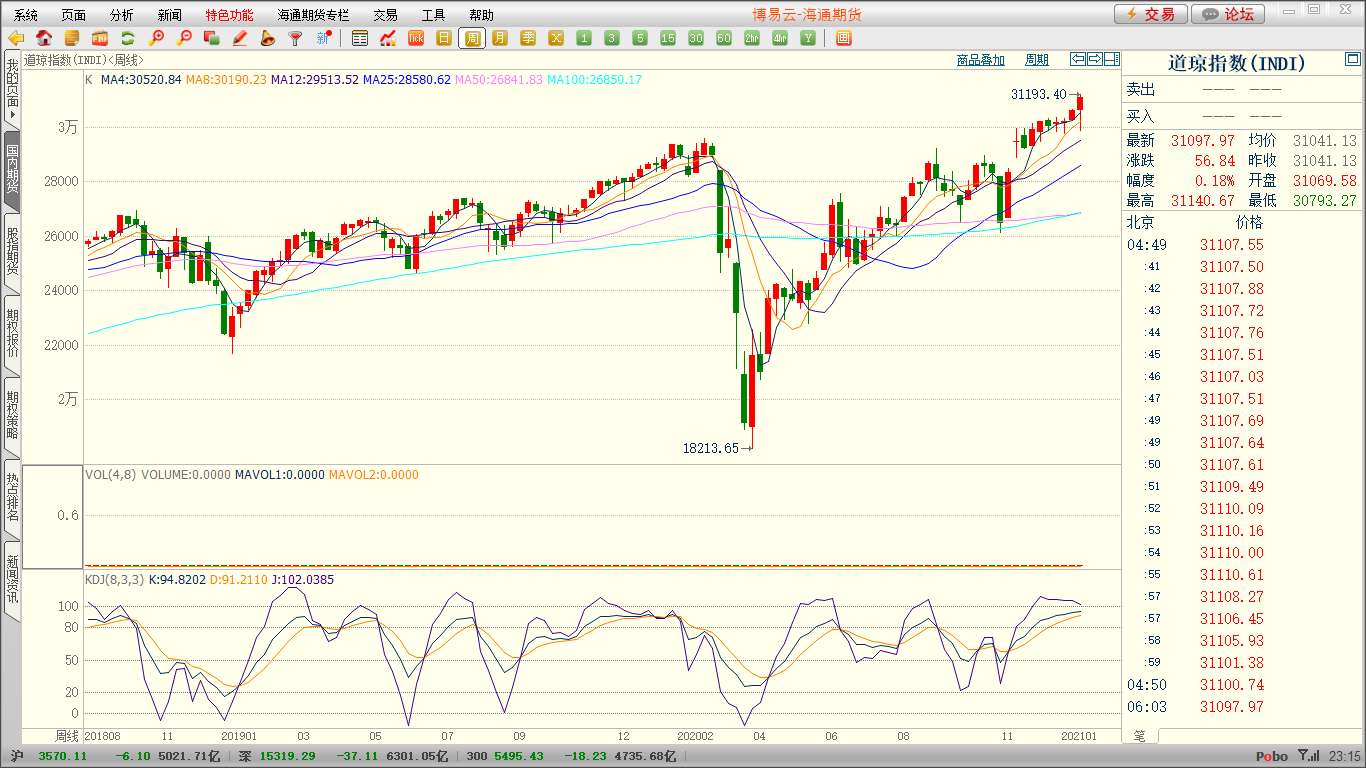Select the 5-minute period button
Screen dimensions: 1366x768
[640, 38]
